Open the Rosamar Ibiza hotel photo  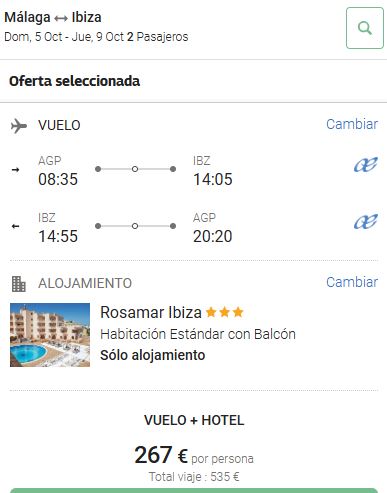click(x=50, y=335)
